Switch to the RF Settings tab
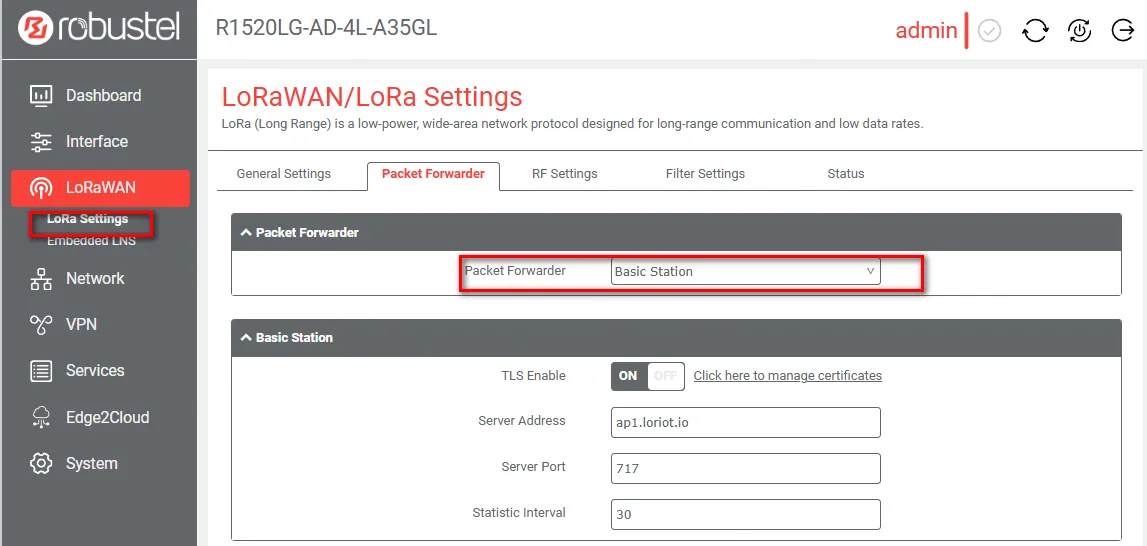The image size is (1147, 546). click(564, 174)
